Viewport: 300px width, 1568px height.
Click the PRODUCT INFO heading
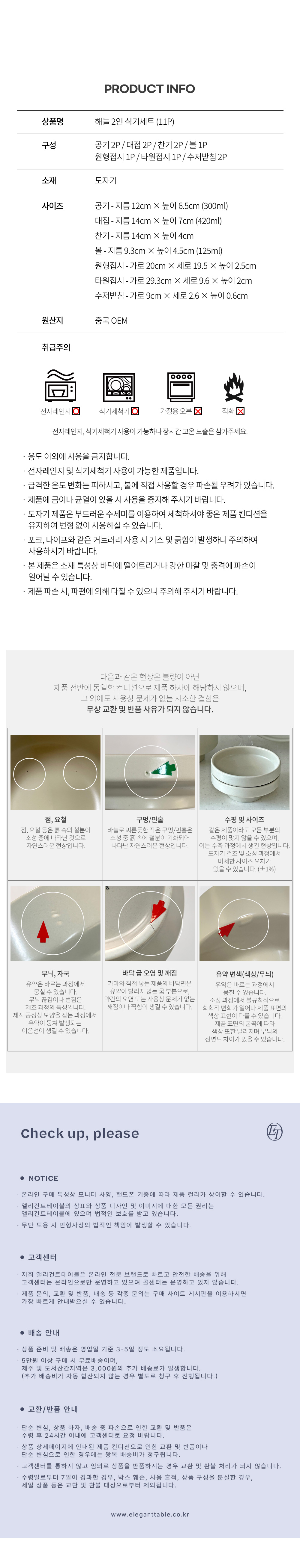click(149, 89)
